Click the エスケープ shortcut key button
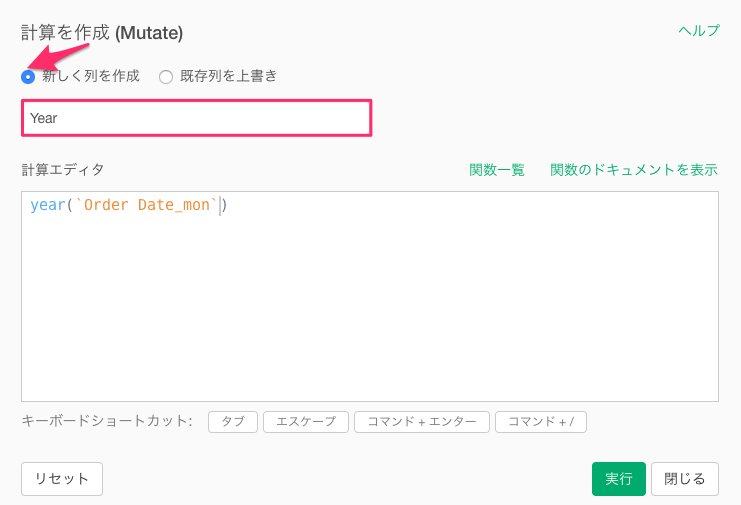741x505 pixels. (x=306, y=421)
